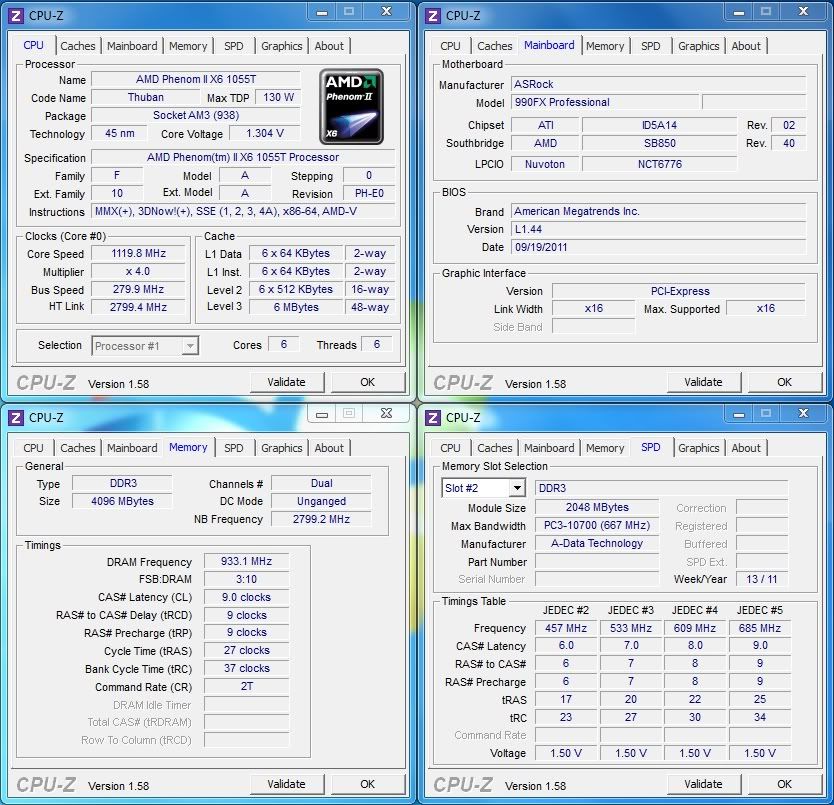
Task: Close the SPD tab window
Action: [803, 414]
